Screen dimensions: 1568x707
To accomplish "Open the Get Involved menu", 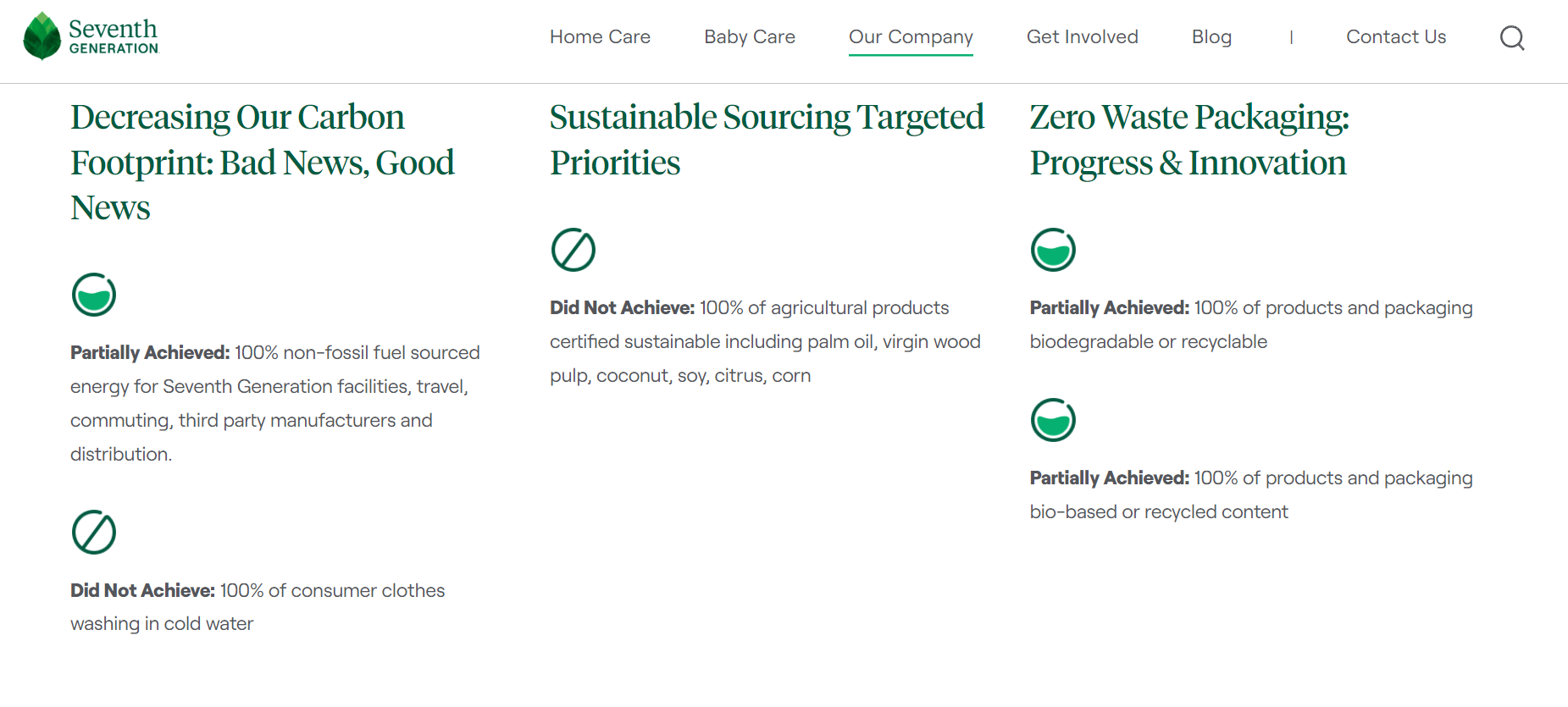I will point(1082,37).
